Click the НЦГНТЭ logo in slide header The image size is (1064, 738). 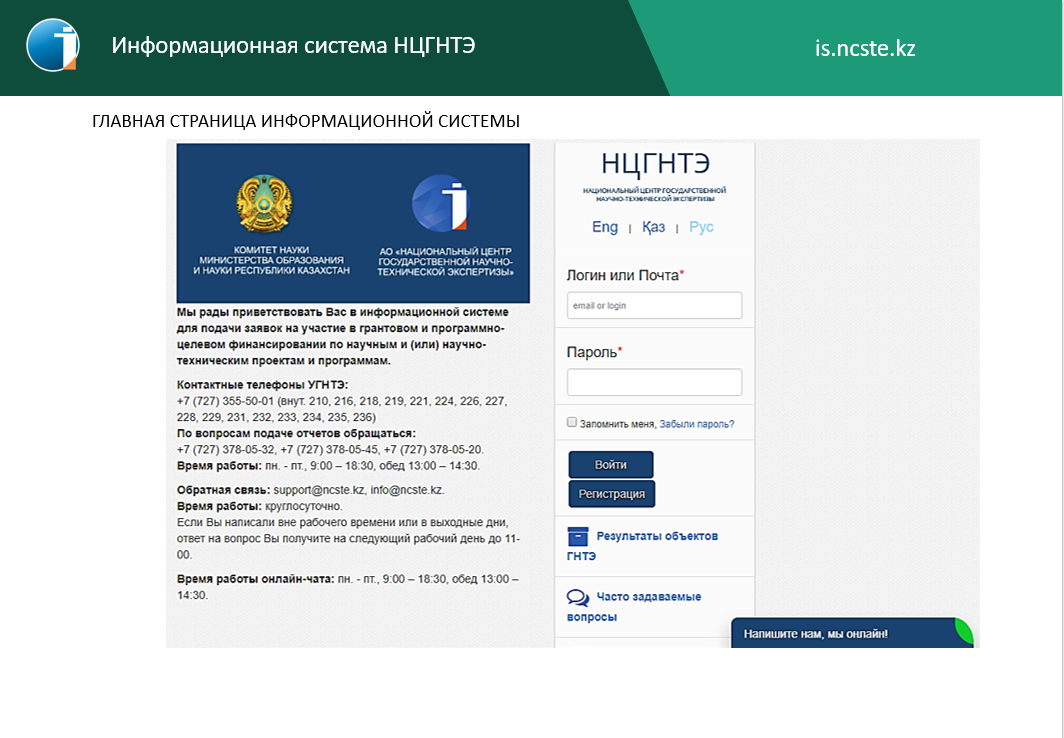[53, 45]
